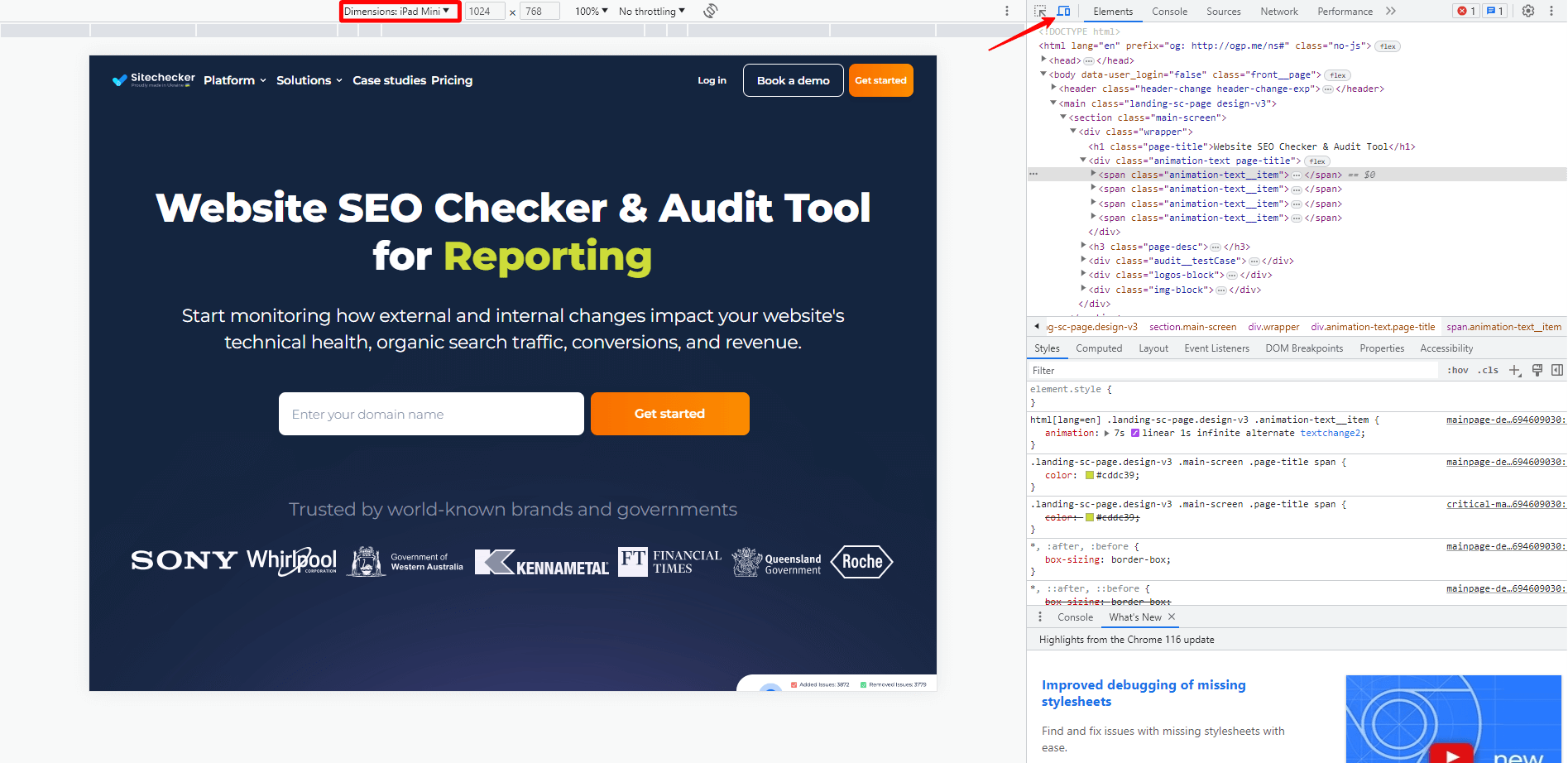Open the struck-through #cddc39 color swatch

[1090, 517]
